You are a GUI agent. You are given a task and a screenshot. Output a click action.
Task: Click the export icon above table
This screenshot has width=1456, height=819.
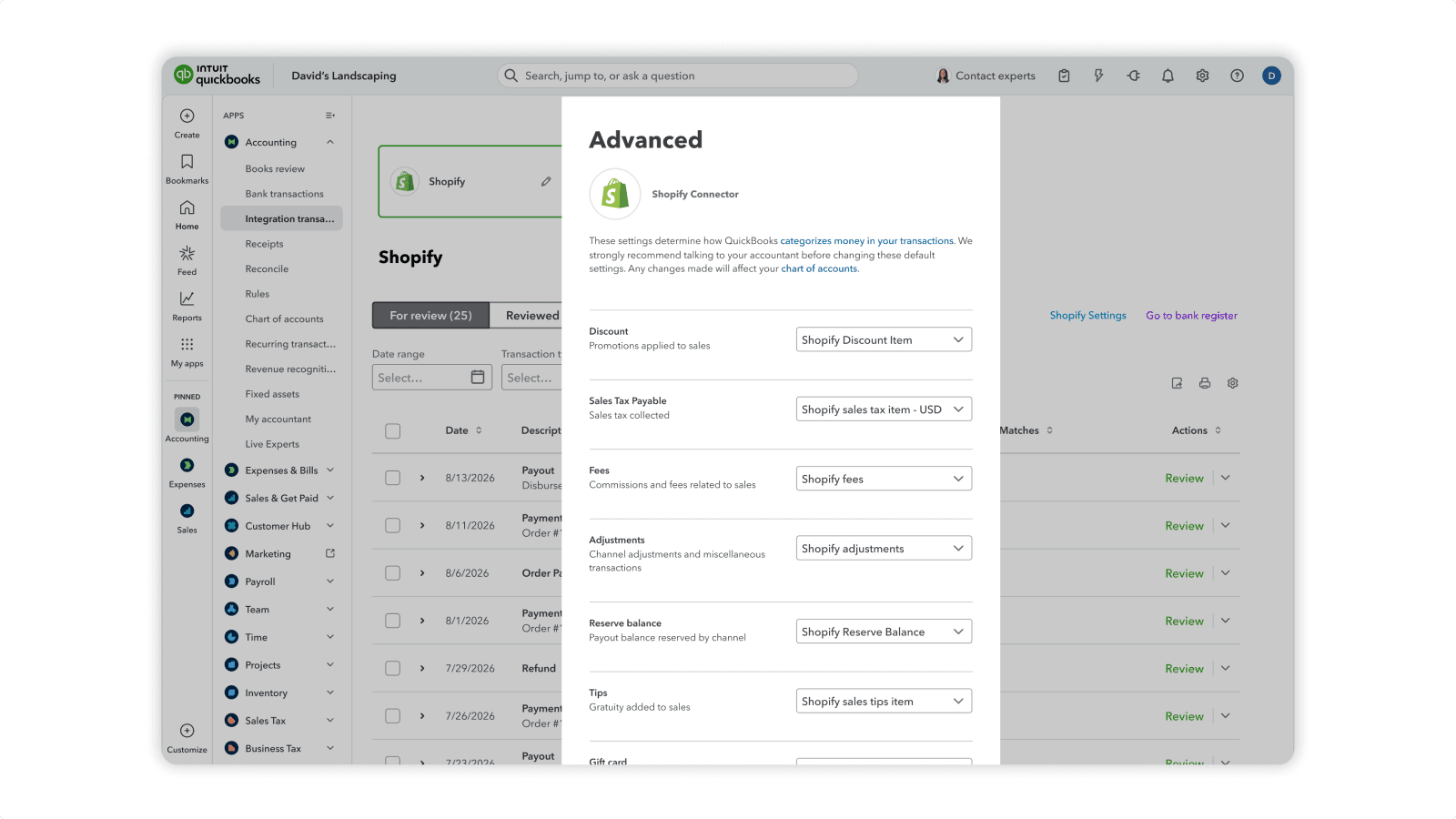[1177, 383]
